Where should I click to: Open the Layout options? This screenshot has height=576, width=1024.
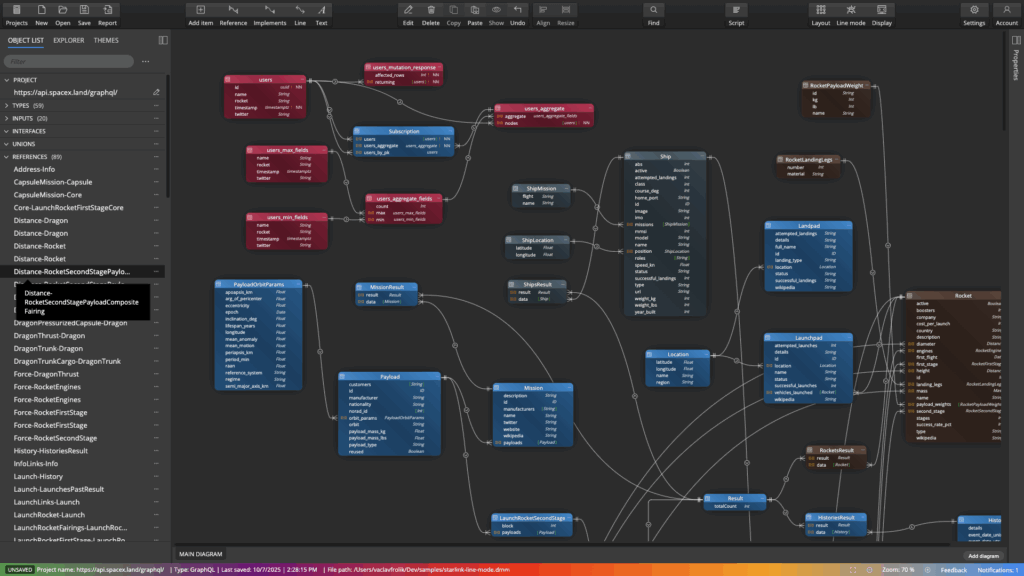coord(821,13)
